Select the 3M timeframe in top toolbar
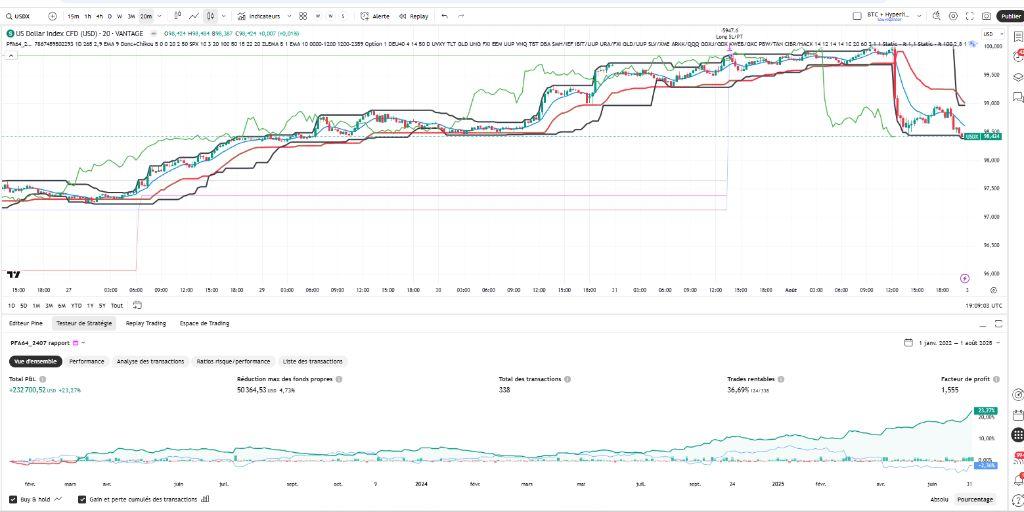 (x=131, y=16)
